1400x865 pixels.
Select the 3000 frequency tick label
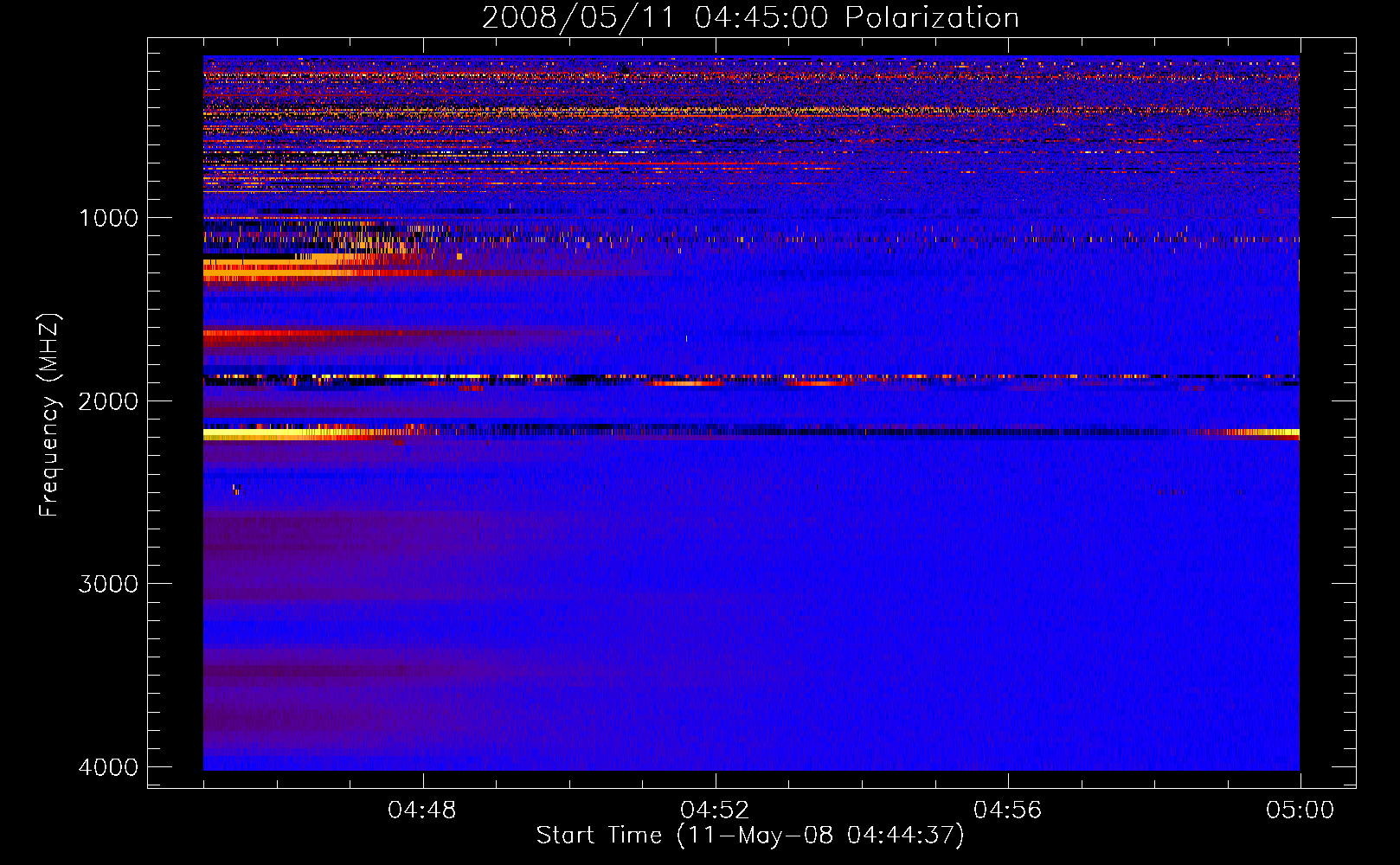coord(108,584)
